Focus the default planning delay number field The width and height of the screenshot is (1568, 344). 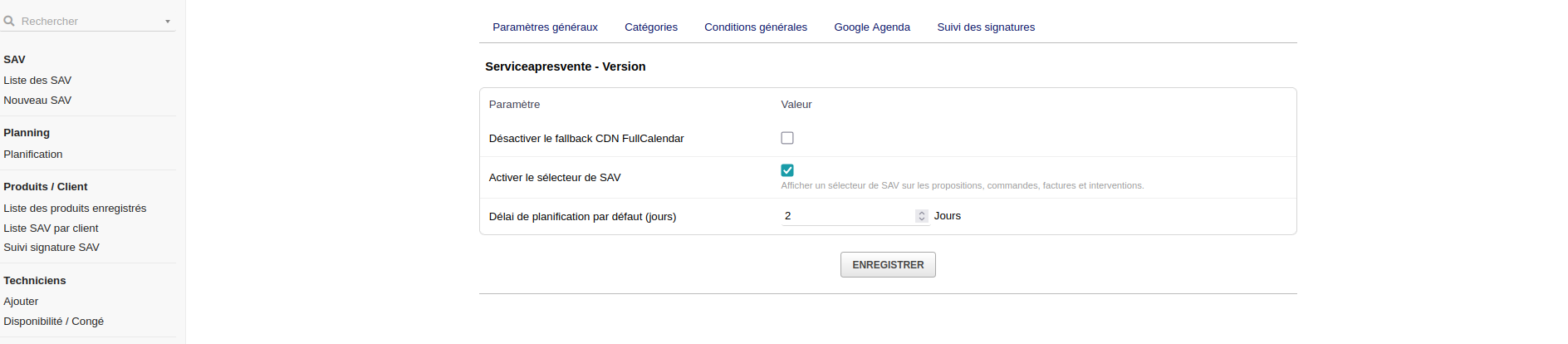[x=847, y=216]
